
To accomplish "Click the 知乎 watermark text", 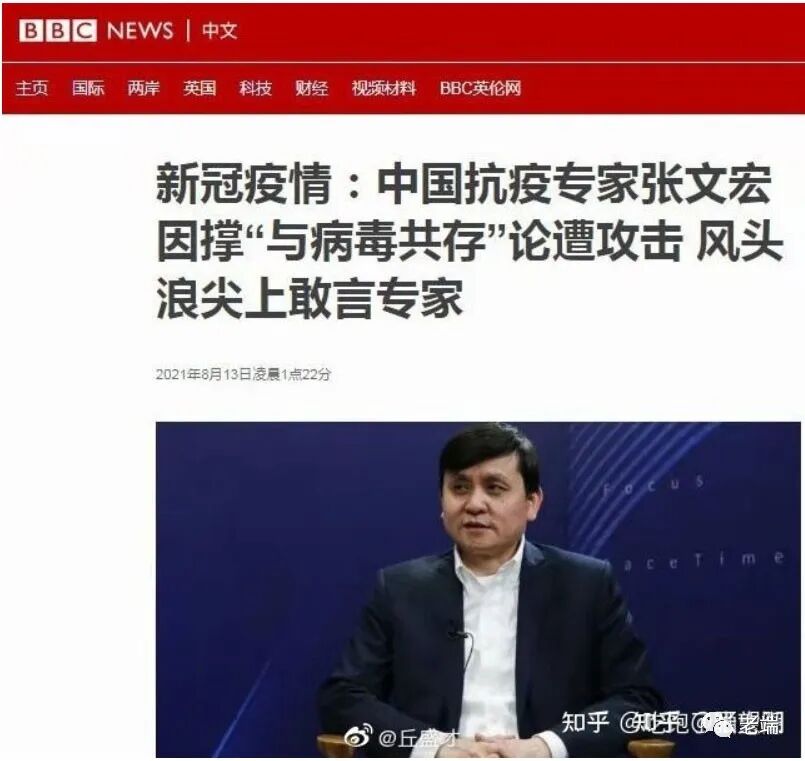I will [585, 722].
